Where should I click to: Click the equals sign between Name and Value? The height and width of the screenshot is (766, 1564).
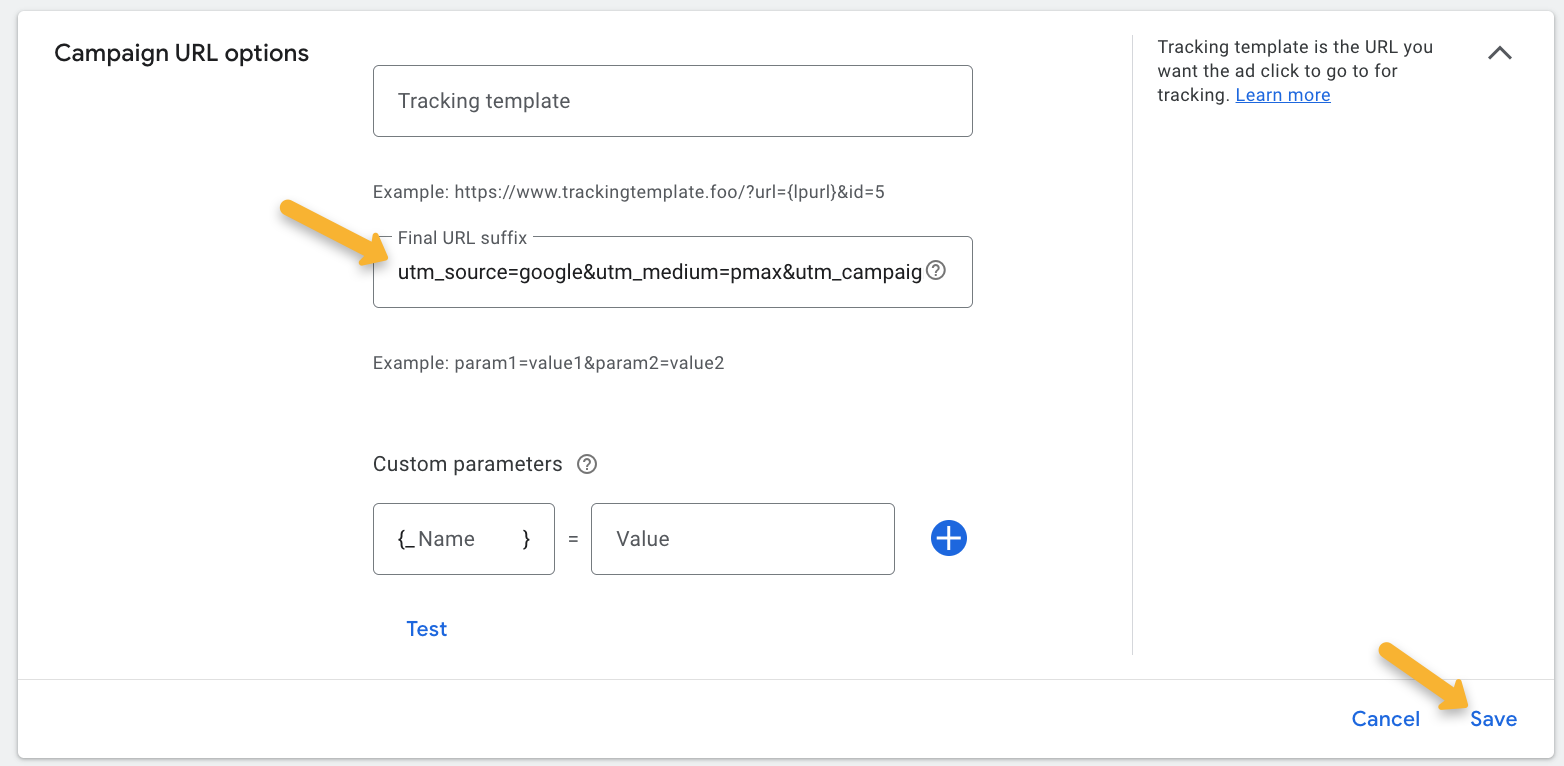[x=573, y=539]
